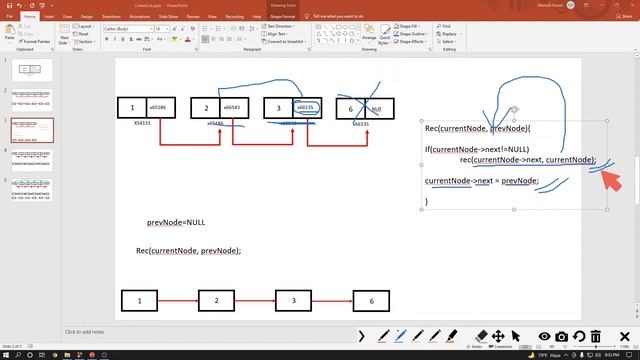Image resolution: width=640 pixels, height=360 pixels.
Task: Click the expand chevron on annotation toolbar
Action: click(361, 336)
